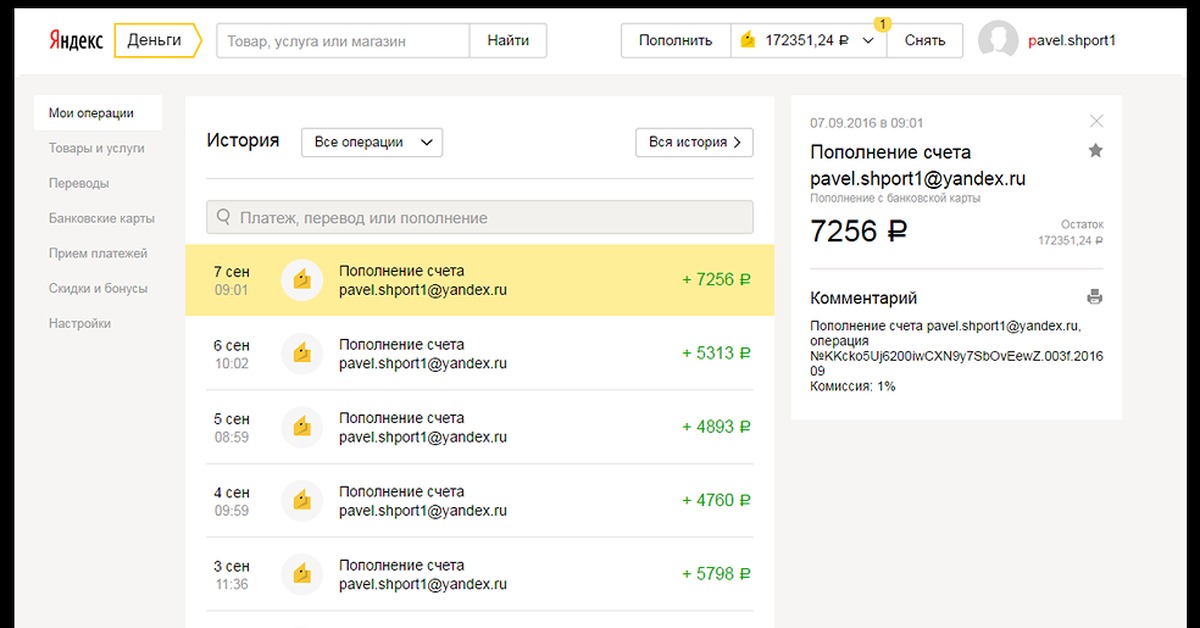Click the wallet icon of the 5 сен operation
Image resolution: width=1200 pixels, height=628 pixels.
click(x=301, y=427)
